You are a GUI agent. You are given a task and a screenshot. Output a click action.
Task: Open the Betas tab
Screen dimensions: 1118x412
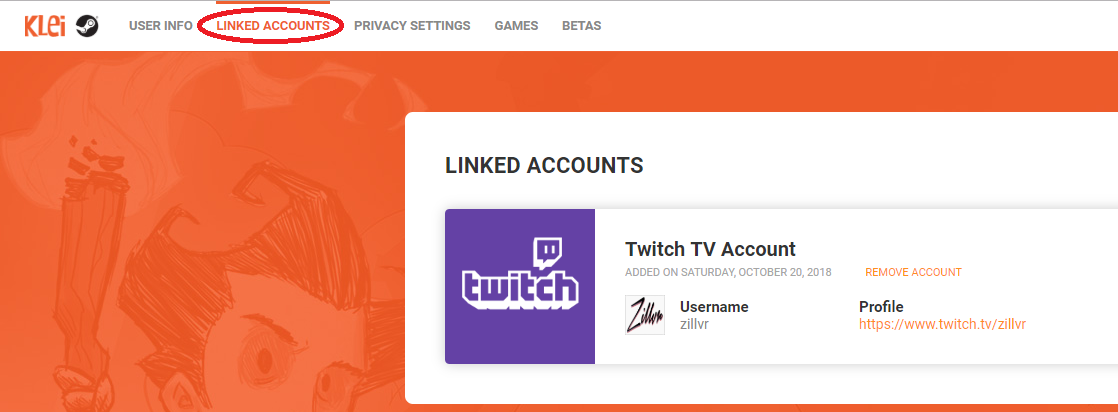pyautogui.click(x=581, y=26)
